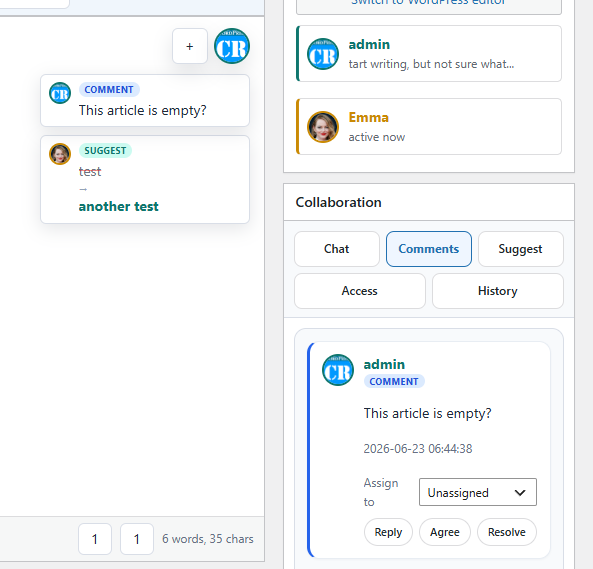Click Emma's avatar in the user list
The width and height of the screenshot is (593, 569).
click(x=323, y=127)
